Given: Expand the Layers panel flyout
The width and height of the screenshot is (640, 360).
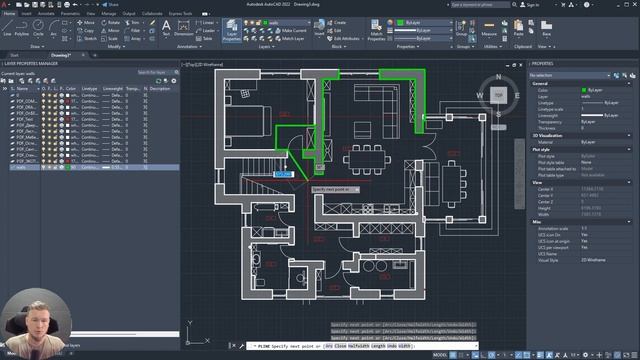Looking at the screenshot, I should [267, 47].
